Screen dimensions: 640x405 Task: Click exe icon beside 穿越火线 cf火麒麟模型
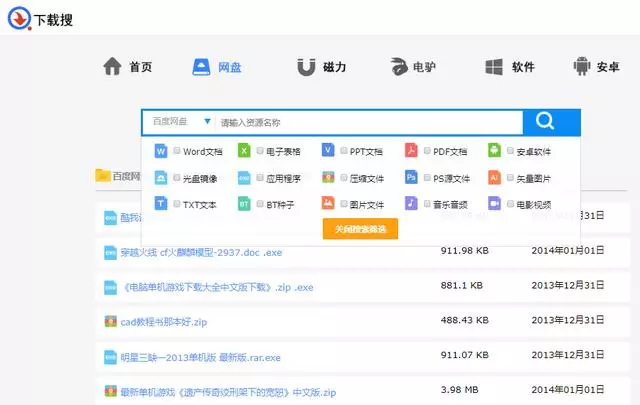coord(111,253)
